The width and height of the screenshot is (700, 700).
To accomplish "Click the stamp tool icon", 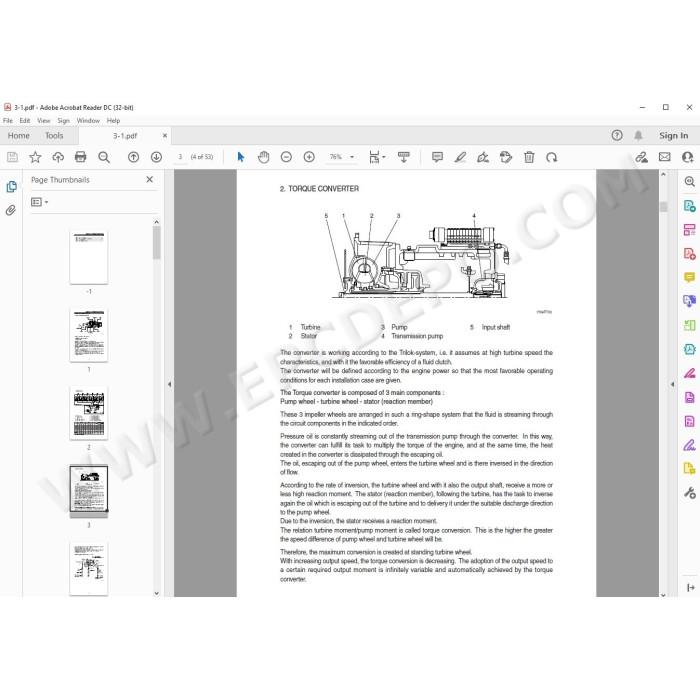I will (x=506, y=157).
